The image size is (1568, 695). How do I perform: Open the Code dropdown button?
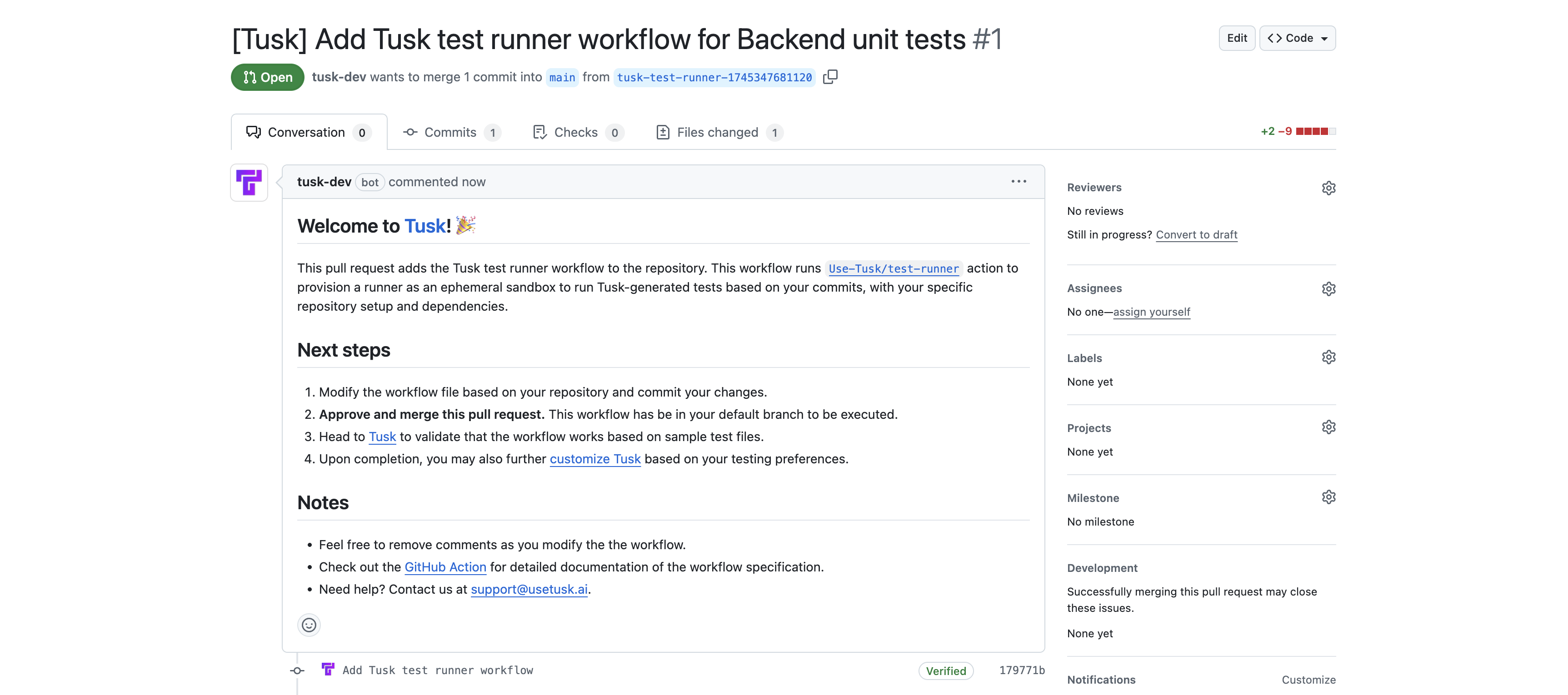[1297, 38]
